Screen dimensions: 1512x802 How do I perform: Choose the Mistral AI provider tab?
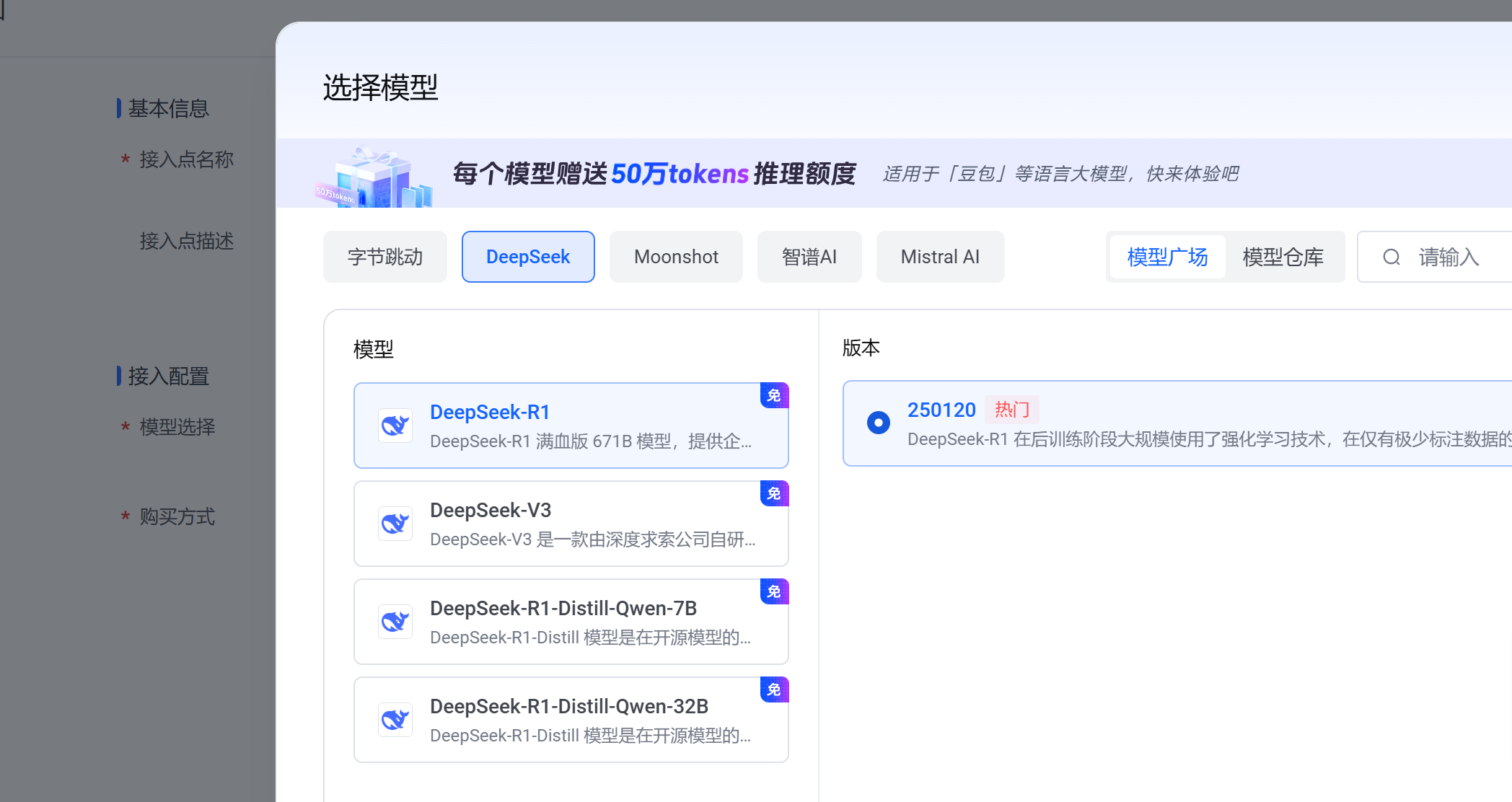940,257
